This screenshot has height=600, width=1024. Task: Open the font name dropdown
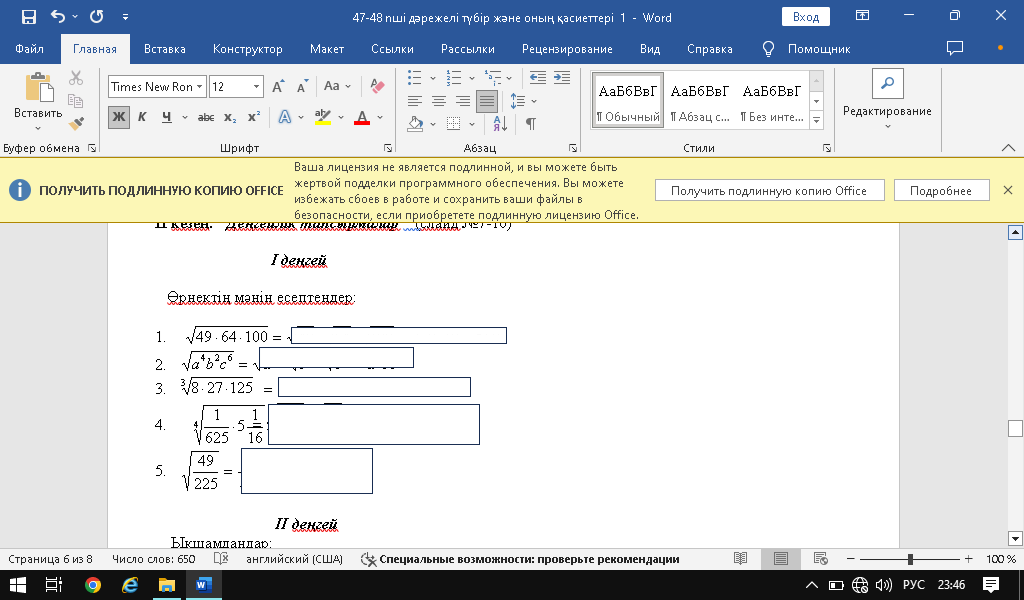[x=199, y=87]
